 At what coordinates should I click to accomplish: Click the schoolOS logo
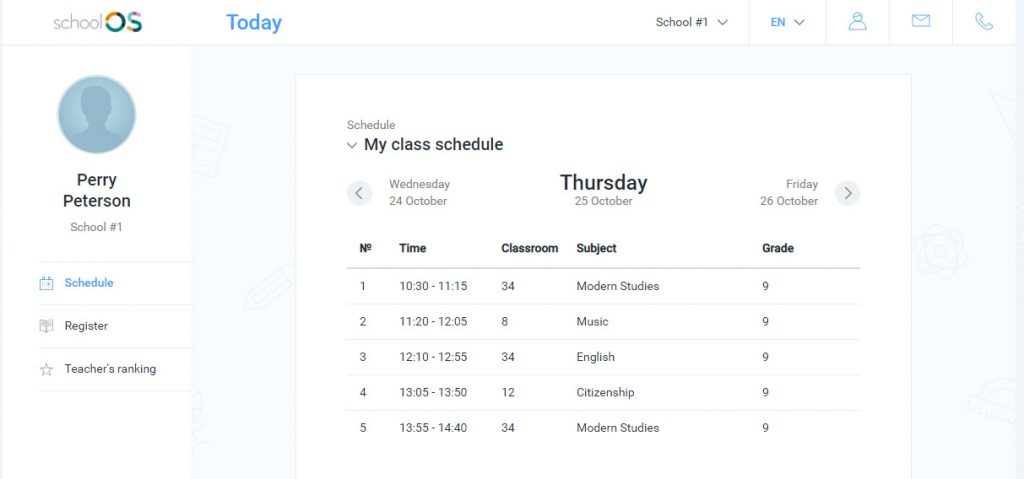(98, 22)
